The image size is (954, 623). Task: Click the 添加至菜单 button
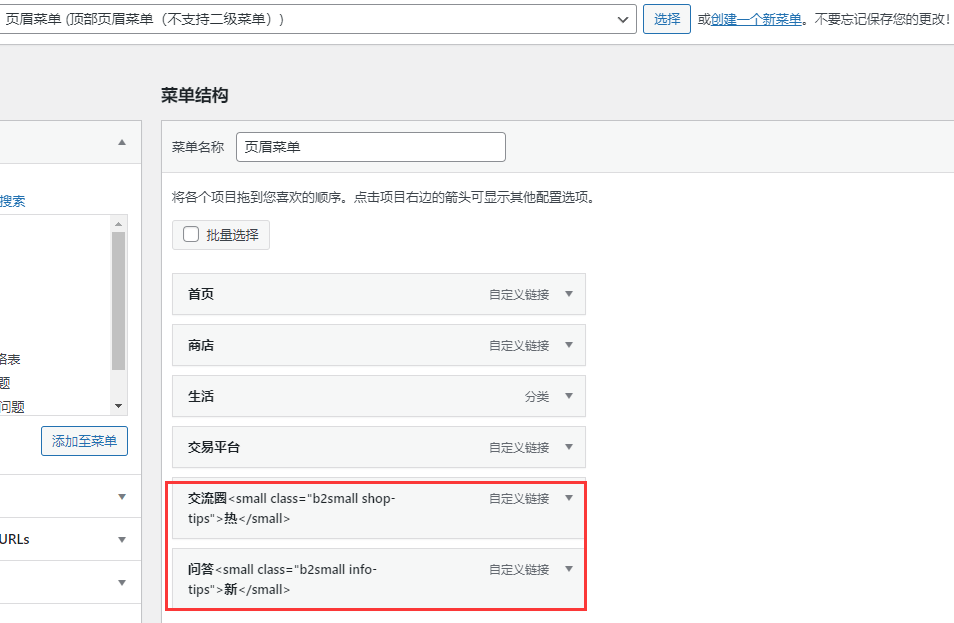tap(84, 441)
